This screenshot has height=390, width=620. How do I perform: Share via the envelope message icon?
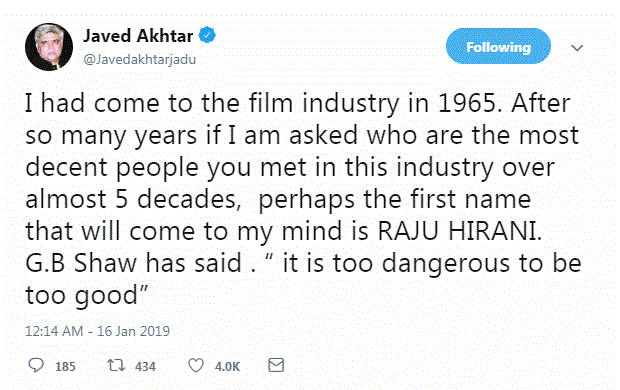coord(276,365)
